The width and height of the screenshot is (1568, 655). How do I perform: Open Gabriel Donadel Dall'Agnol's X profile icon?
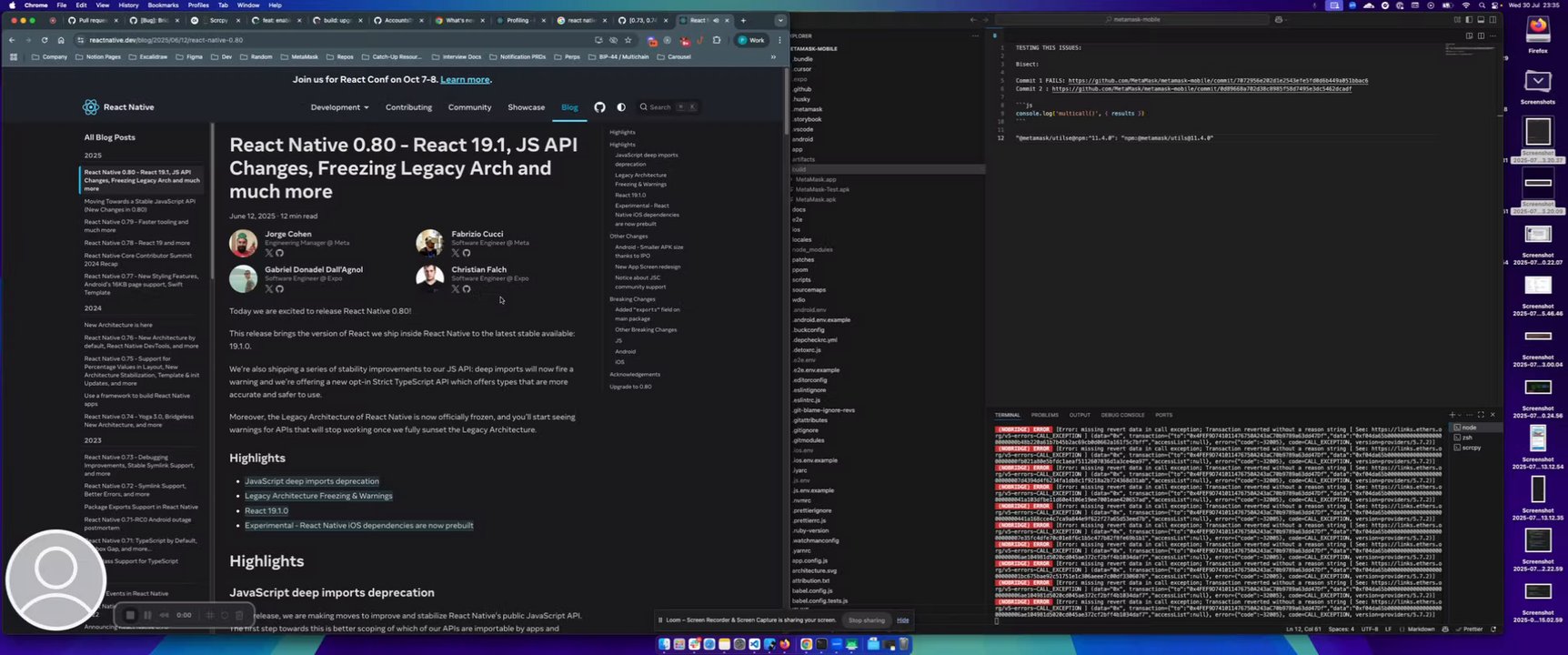[x=268, y=289]
